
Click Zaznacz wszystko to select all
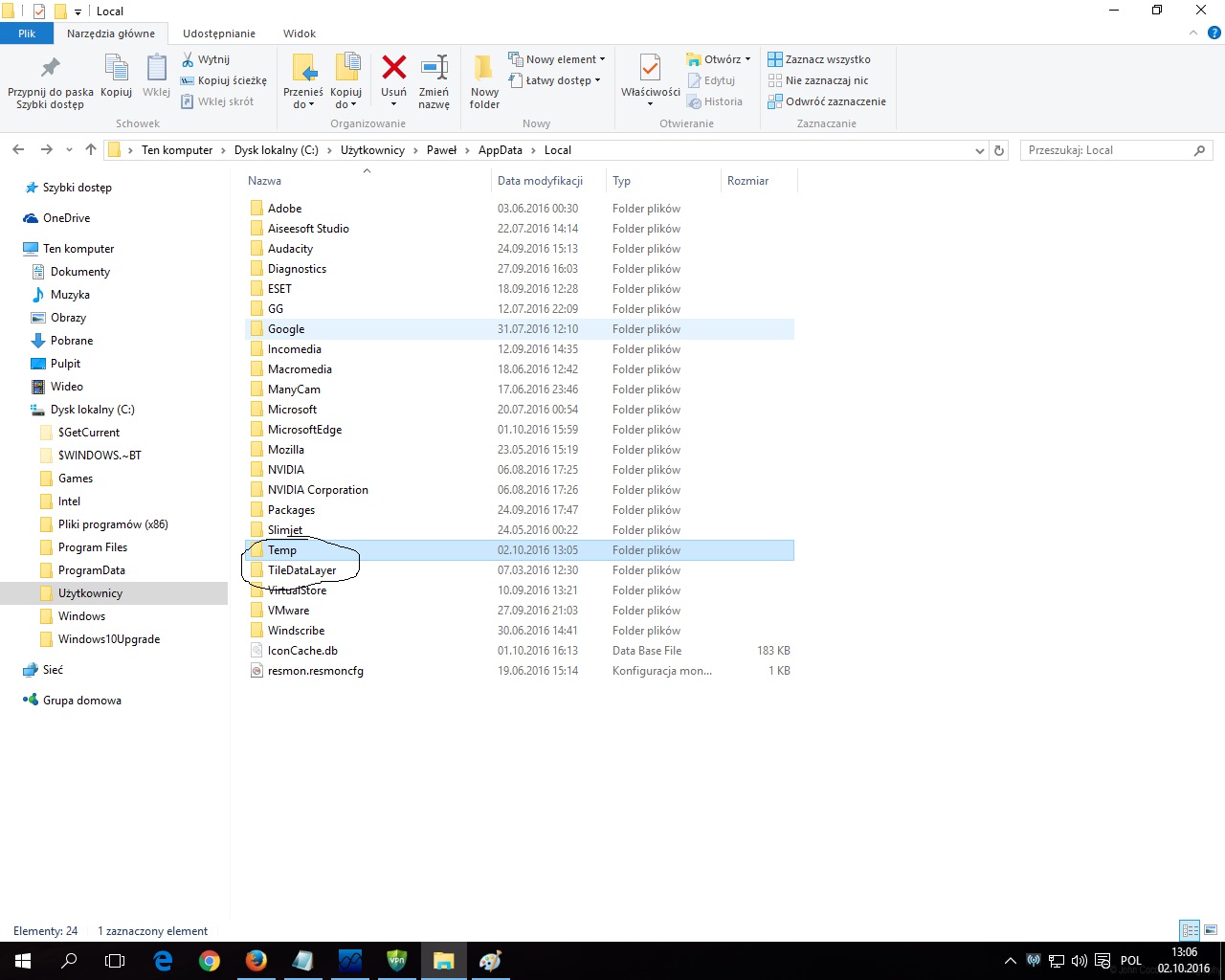[x=819, y=59]
